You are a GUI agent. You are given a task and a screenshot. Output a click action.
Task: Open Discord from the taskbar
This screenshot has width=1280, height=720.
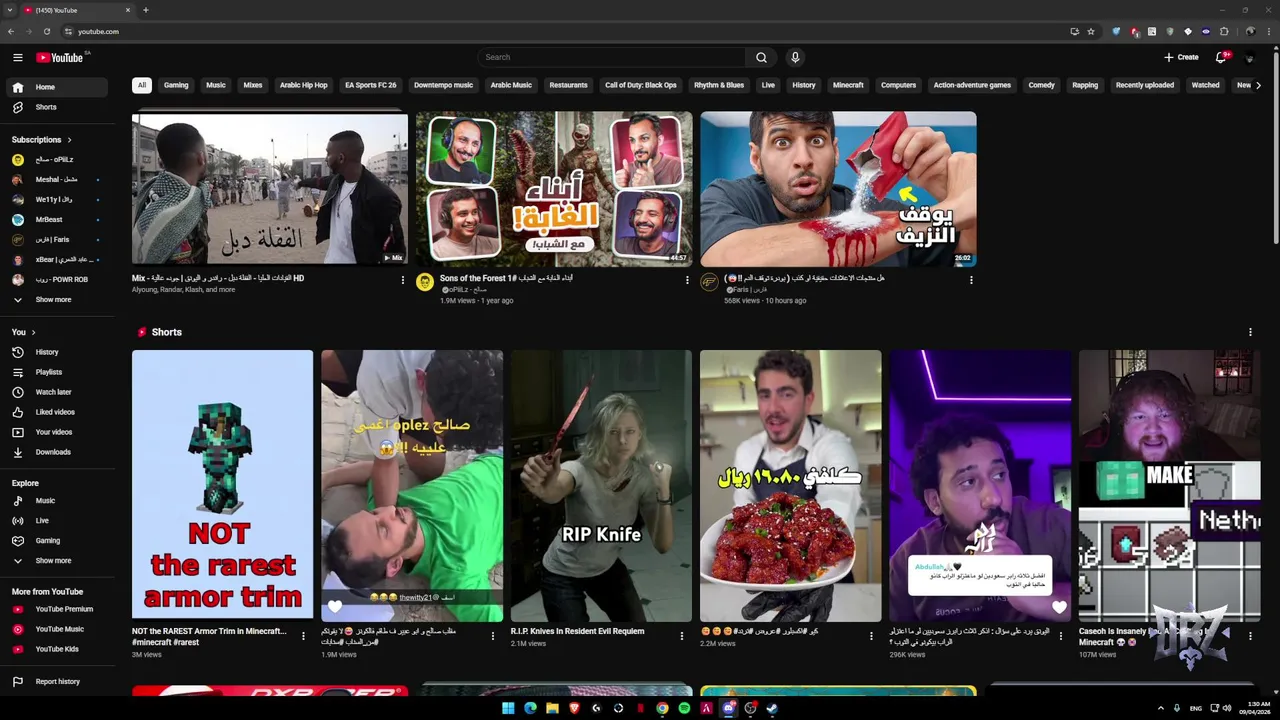click(x=728, y=708)
